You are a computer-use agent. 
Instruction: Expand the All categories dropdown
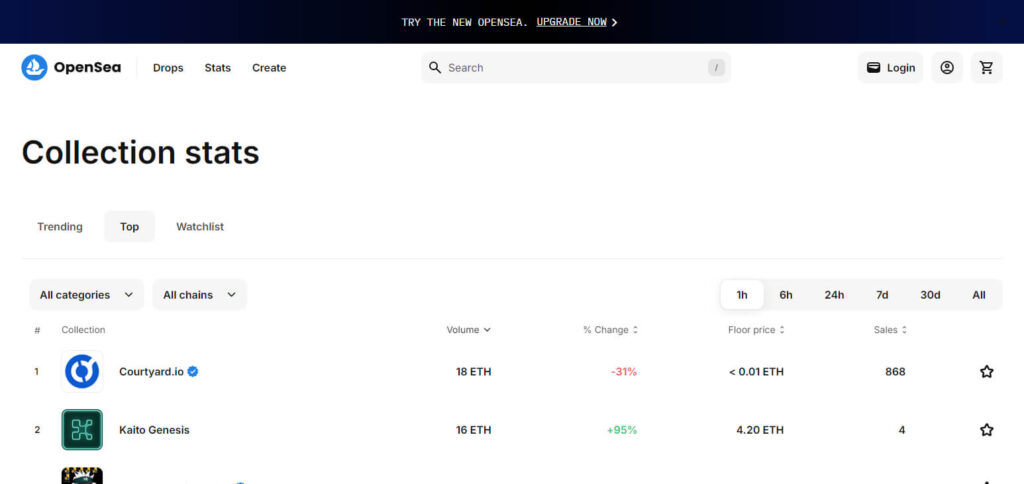86,295
